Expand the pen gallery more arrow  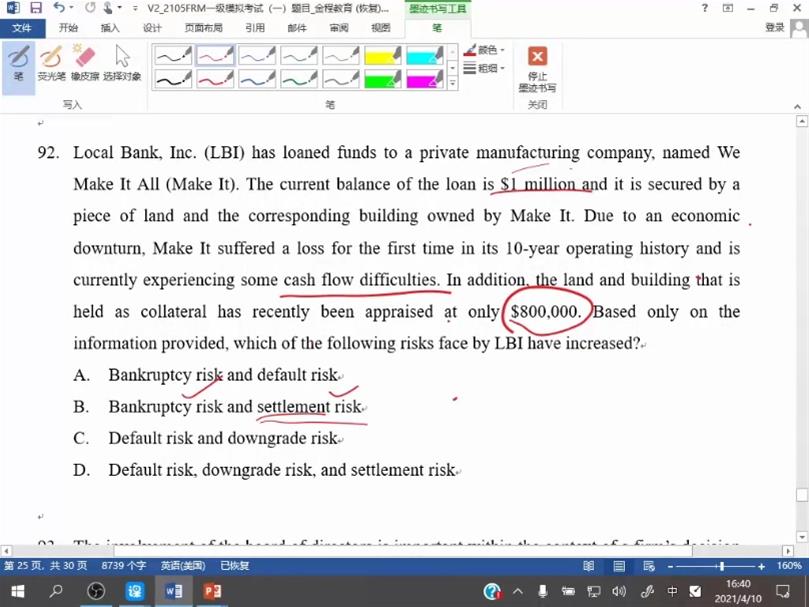(452, 83)
